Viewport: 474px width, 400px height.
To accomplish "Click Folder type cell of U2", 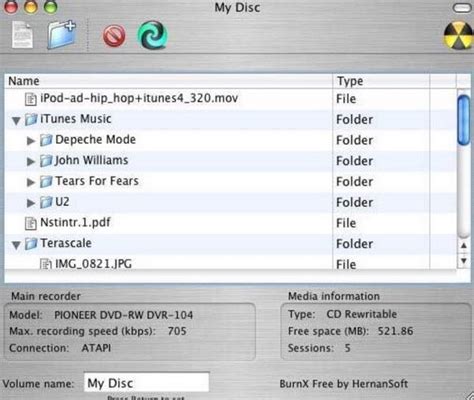I will pyautogui.click(x=354, y=202).
